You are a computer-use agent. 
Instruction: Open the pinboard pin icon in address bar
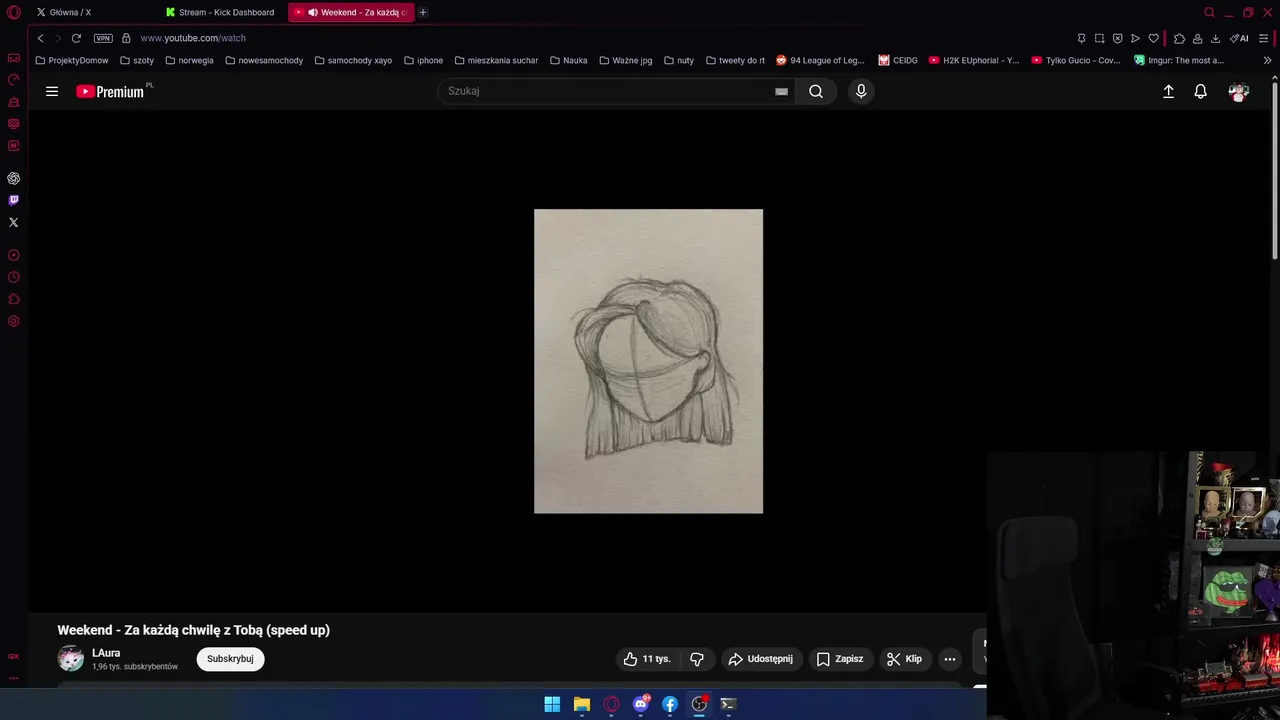coord(1081,38)
